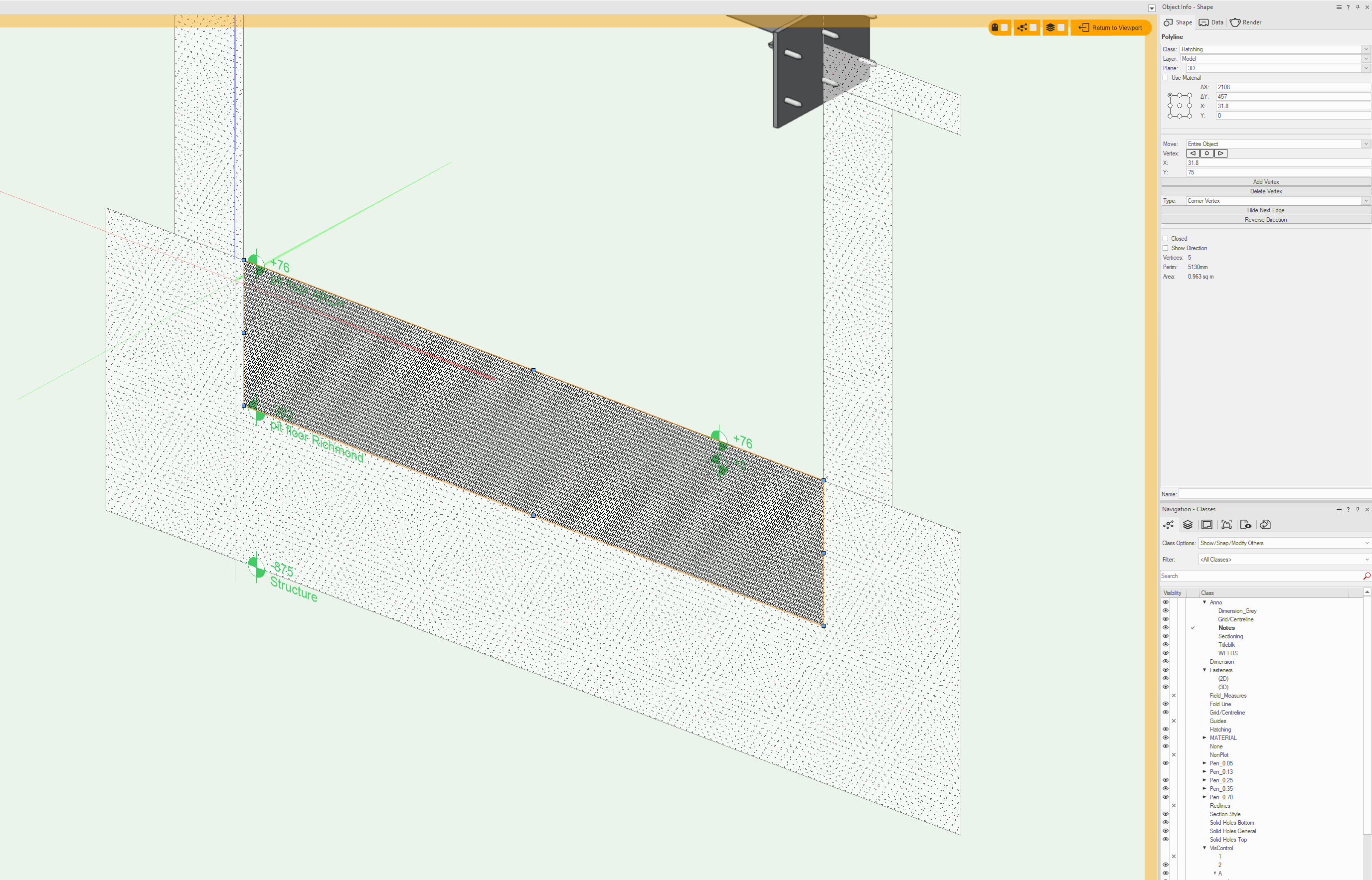Open the Sheet Layers navigation tab
Image resolution: width=1372 pixels, height=880 pixels.
1207,525
